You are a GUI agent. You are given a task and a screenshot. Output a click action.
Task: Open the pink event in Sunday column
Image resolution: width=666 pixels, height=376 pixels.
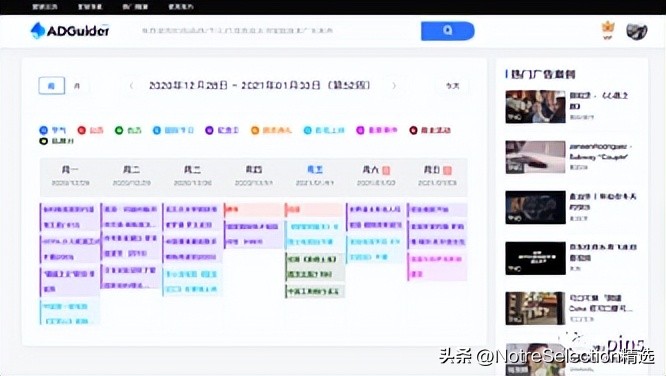tap(437, 266)
